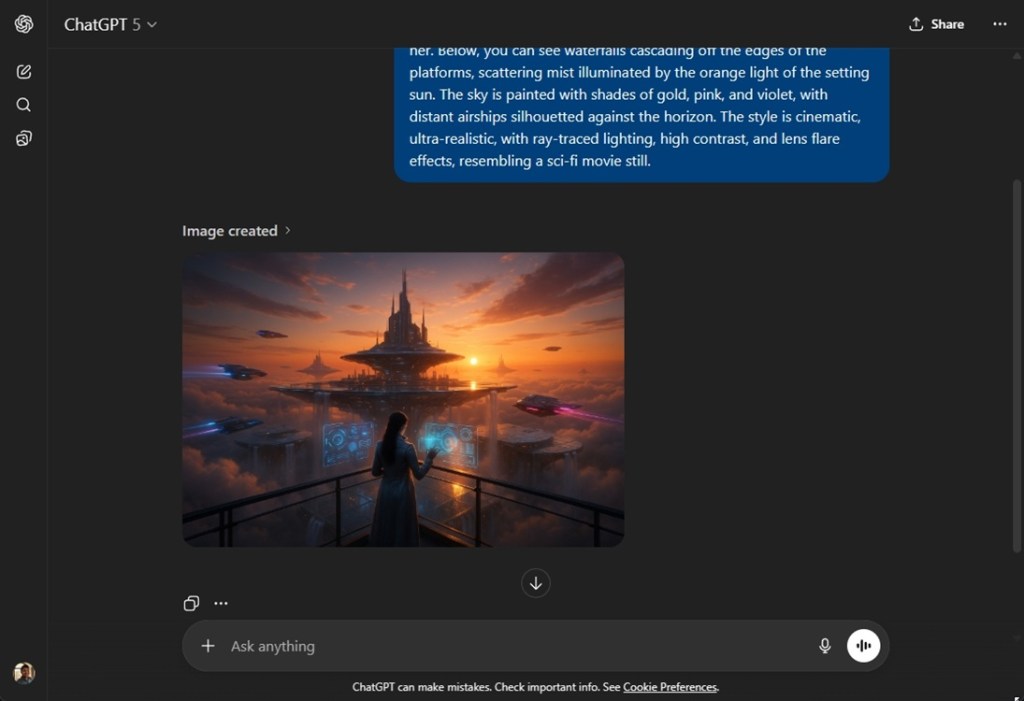Open your profile avatar menu

tap(23, 673)
